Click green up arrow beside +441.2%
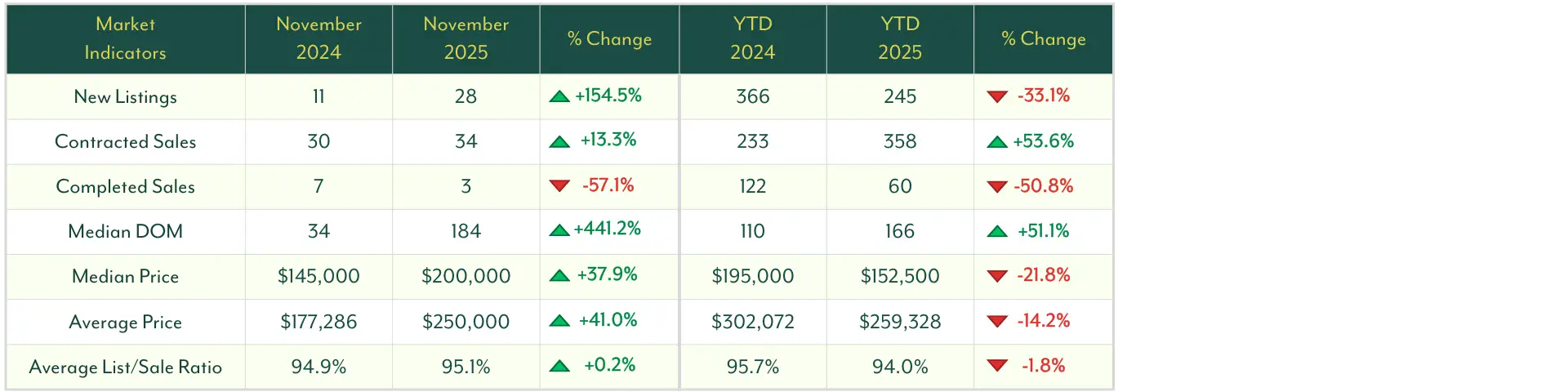The image size is (1568, 392). pyautogui.click(x=559, y=230)
